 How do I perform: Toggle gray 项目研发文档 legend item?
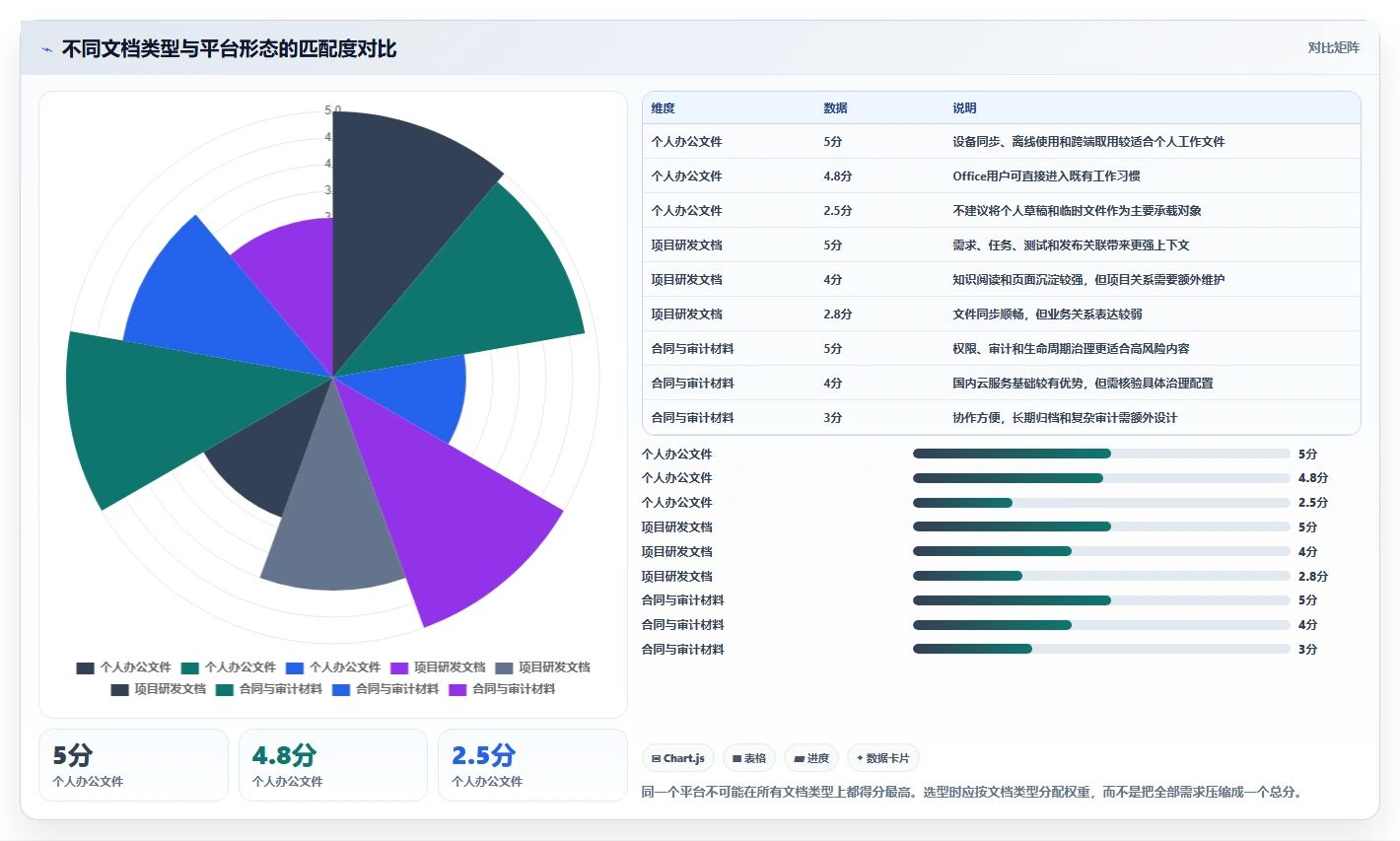pyautogui.click(x=542, y=667)
